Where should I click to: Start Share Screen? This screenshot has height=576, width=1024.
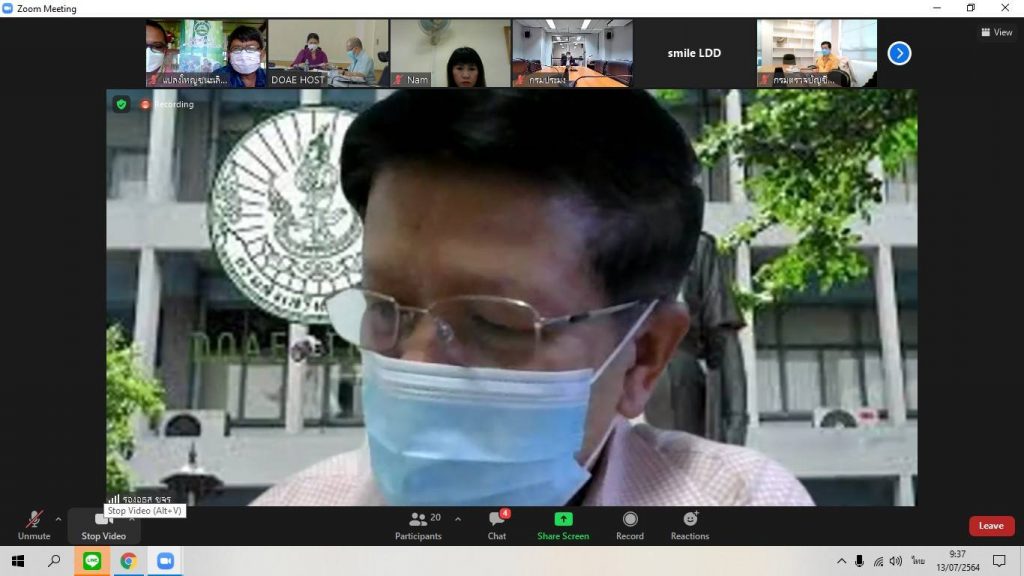point(563,524)
